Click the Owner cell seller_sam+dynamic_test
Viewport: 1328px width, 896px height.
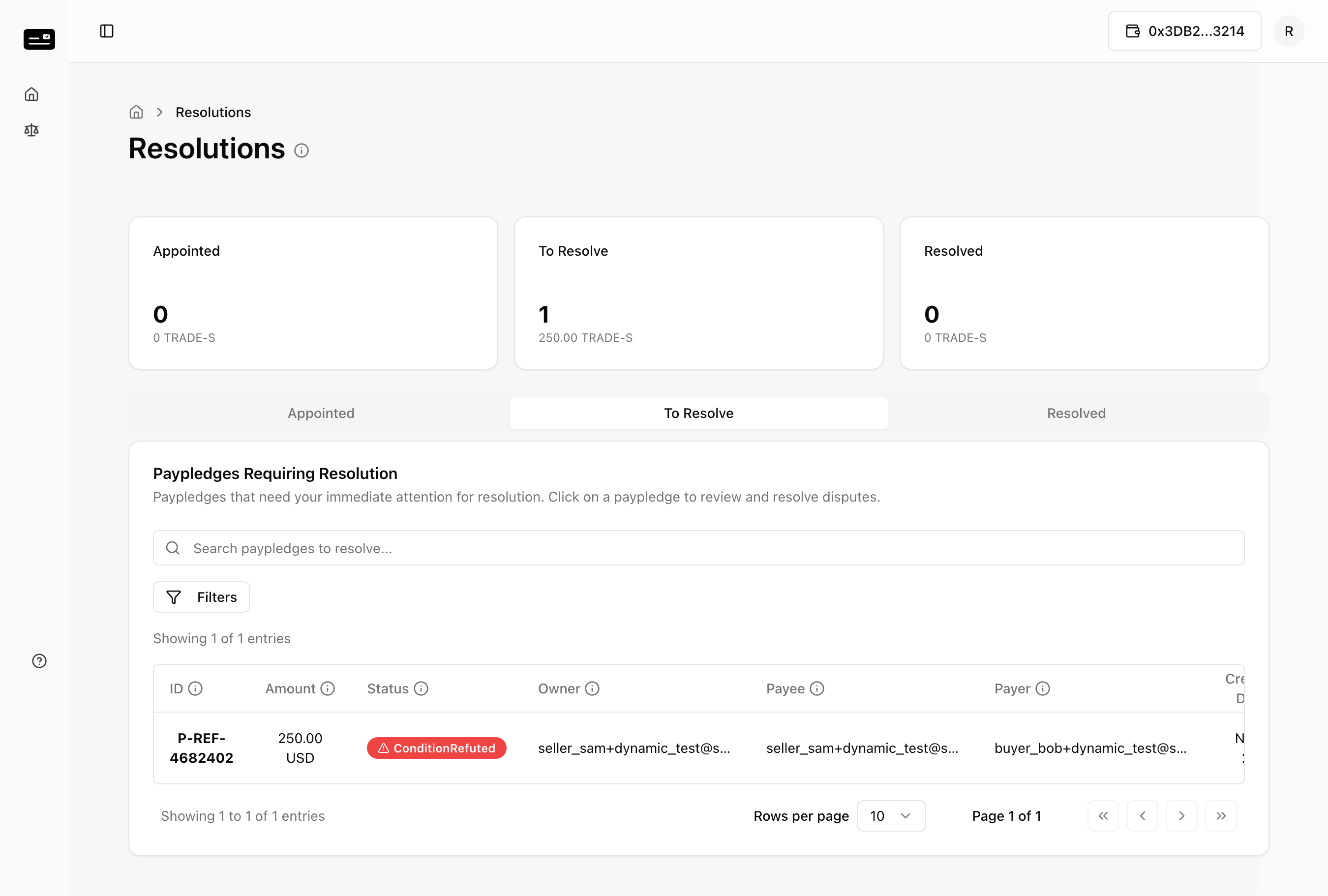coord(634,748)
